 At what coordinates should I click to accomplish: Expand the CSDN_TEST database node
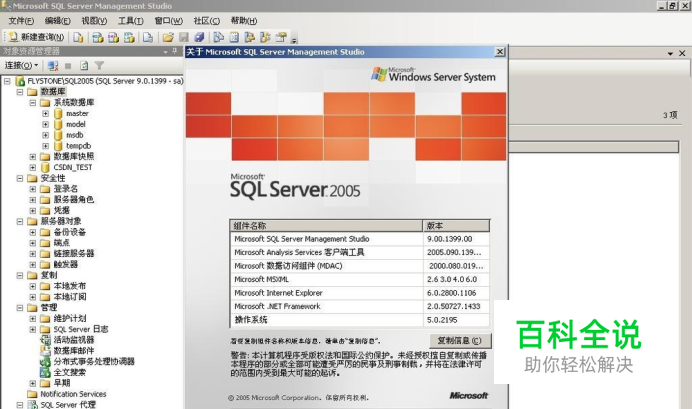33,168
